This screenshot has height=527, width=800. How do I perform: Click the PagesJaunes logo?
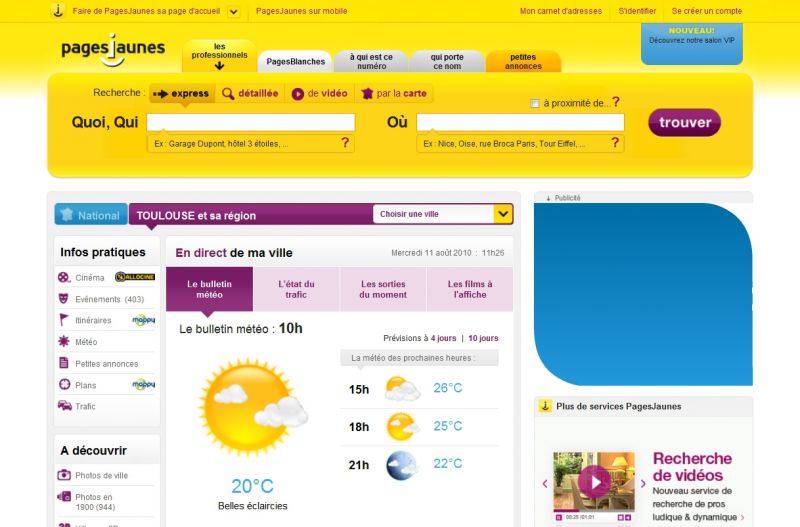tap(113, 50)
